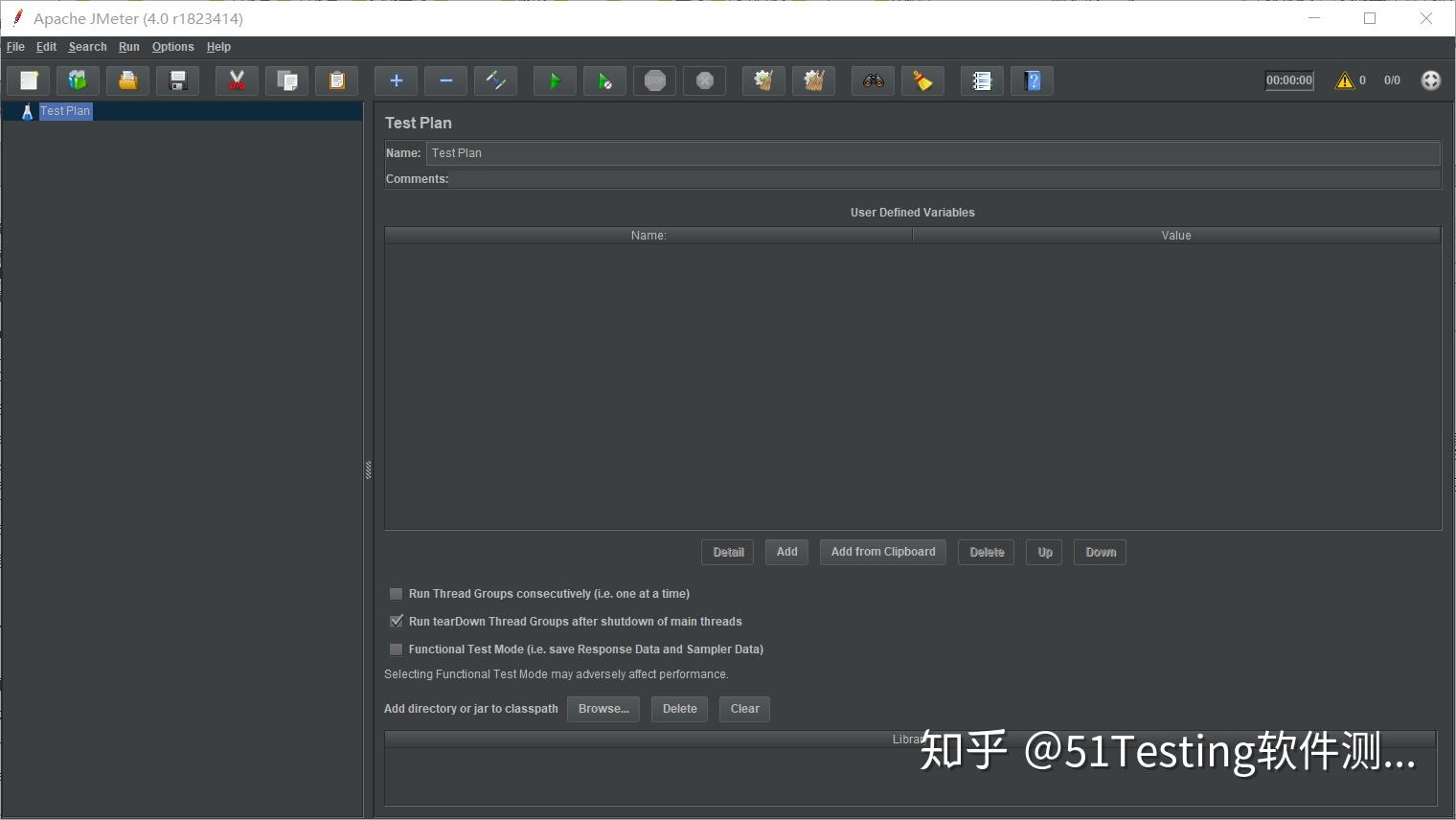The width and height of the screenshot is (1456, 820).
Task: Open the Edit menu
Action: tap(46, 47)
